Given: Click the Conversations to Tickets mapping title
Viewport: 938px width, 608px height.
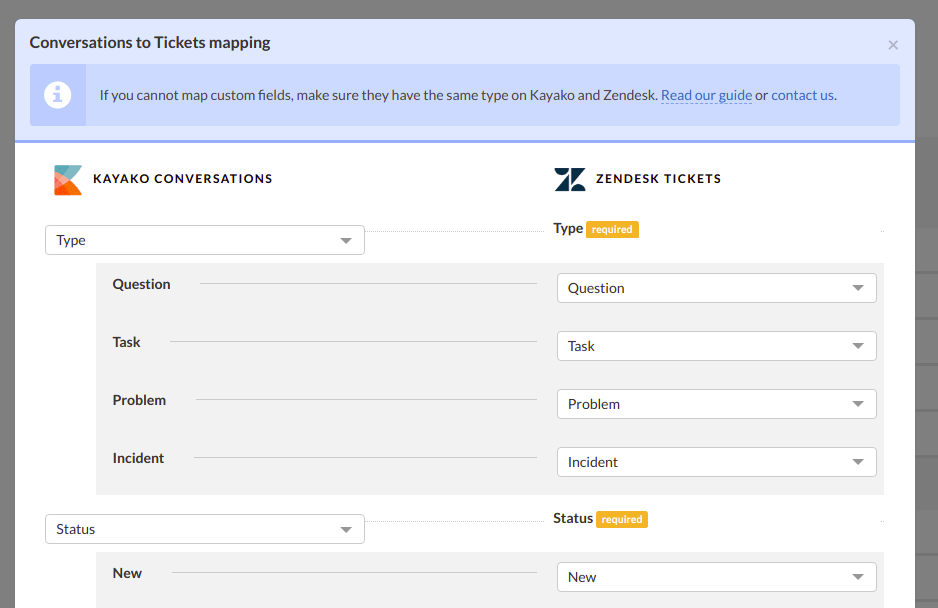Looking at the screenshot, I should 150,42.
